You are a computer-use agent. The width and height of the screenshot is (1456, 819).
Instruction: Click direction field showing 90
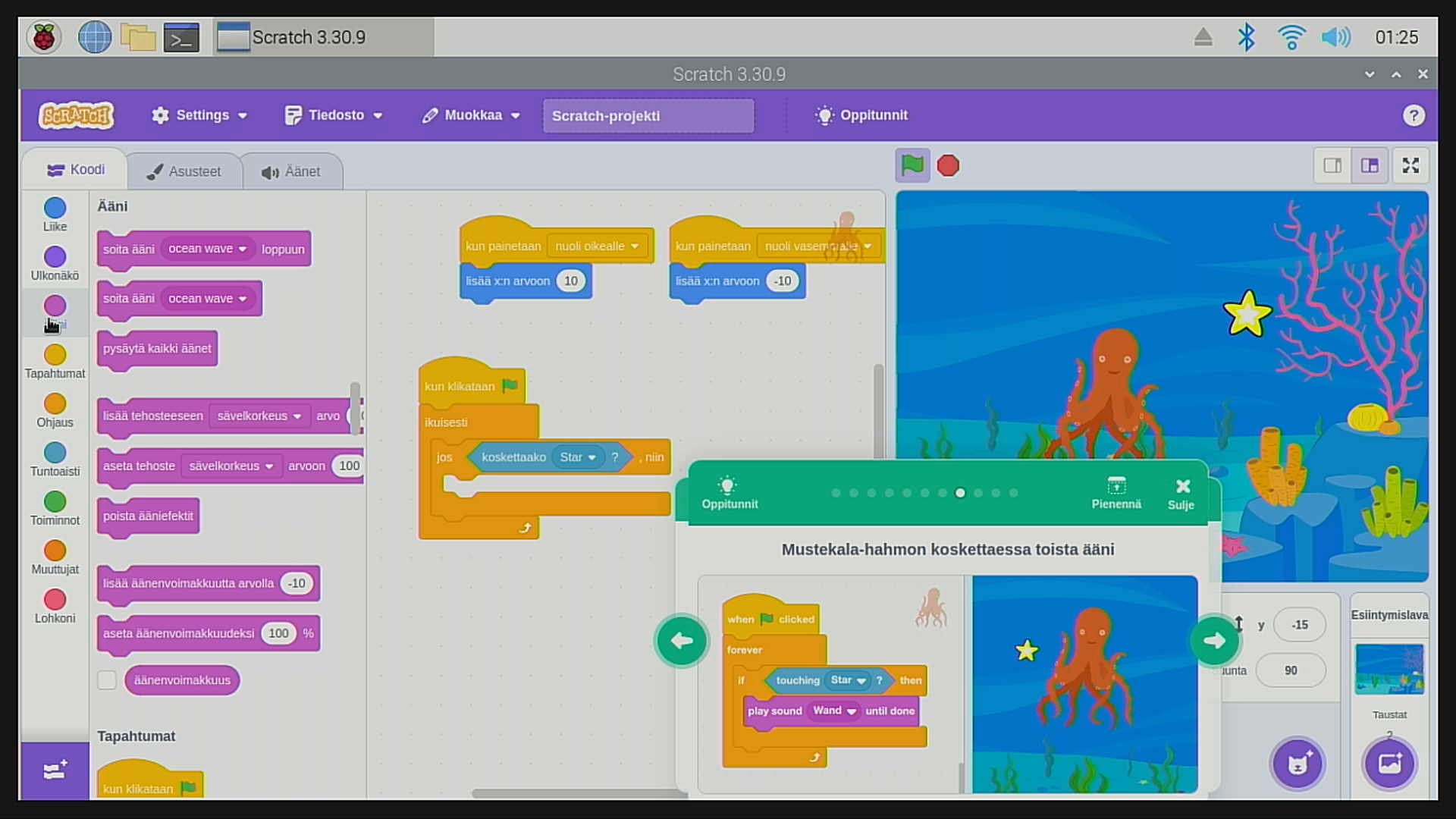pos(1291,670)
